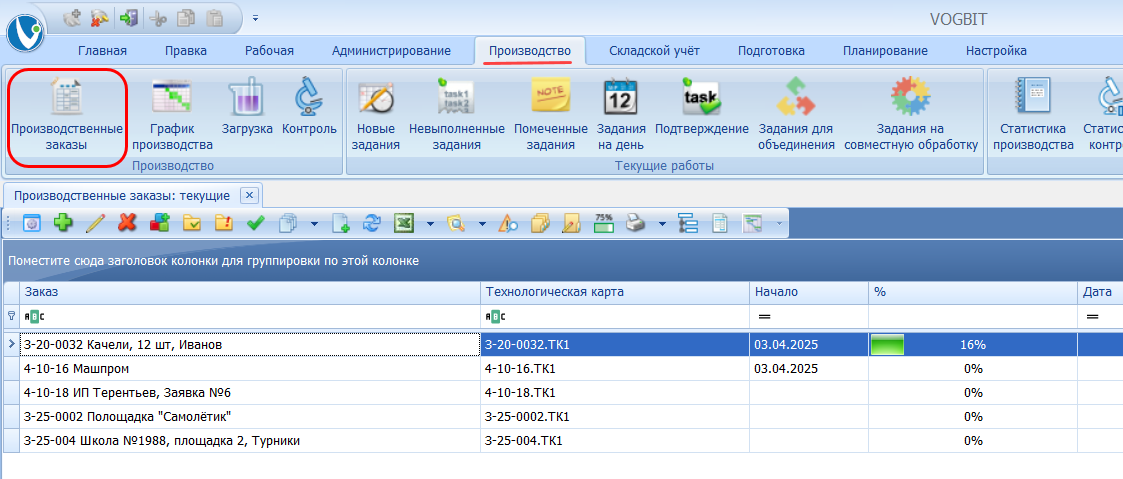Open Задания на день calendar
1123x479 pixels.
[621, 115]
